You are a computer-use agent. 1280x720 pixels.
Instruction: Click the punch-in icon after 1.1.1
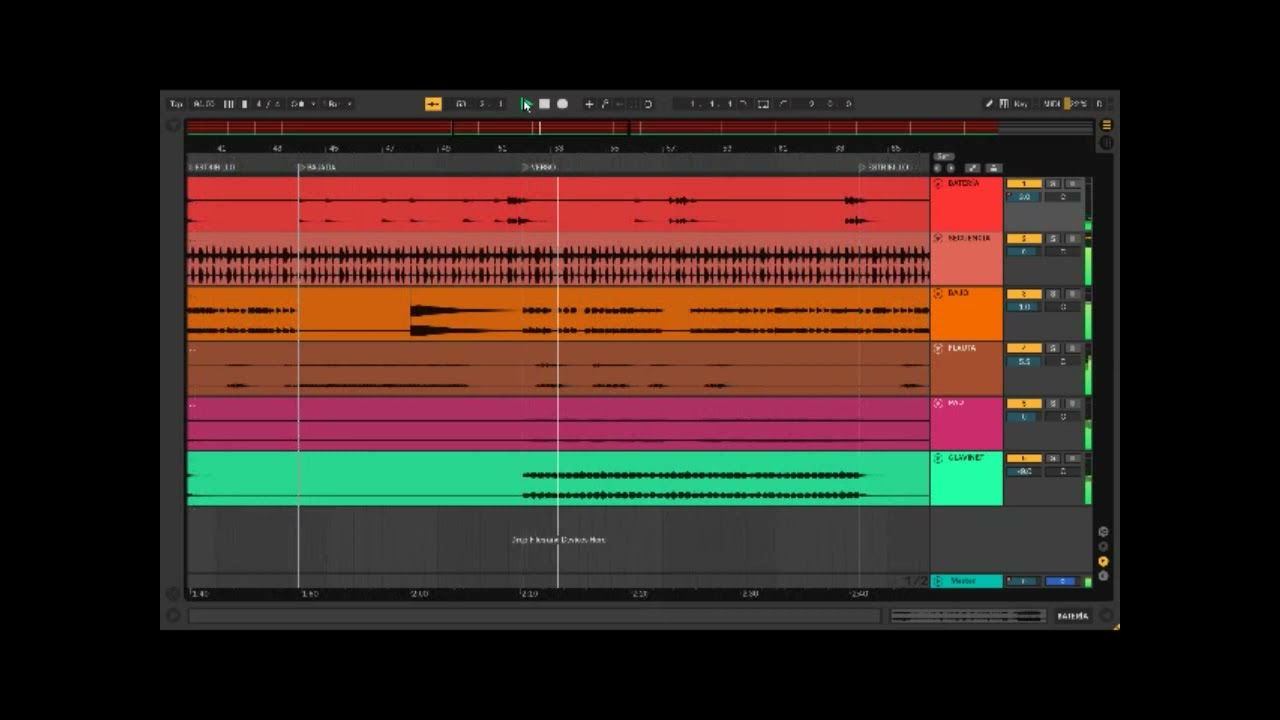coord(743,104)
